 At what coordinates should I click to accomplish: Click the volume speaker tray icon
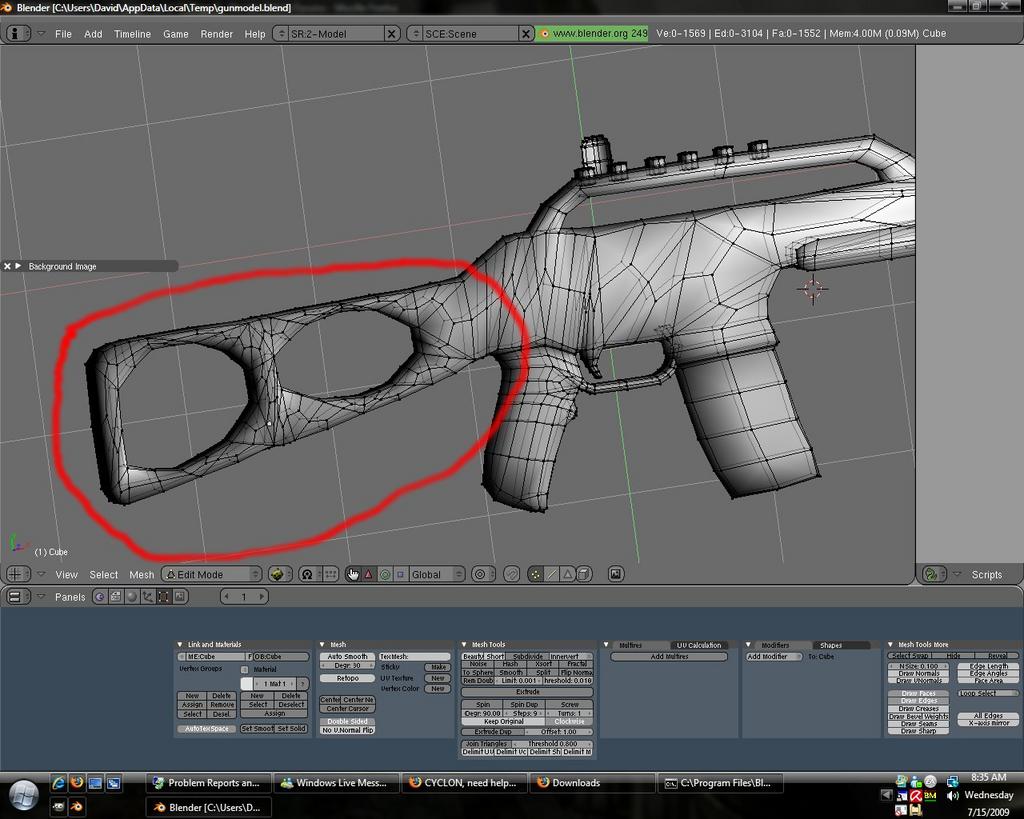coord(953,795)
